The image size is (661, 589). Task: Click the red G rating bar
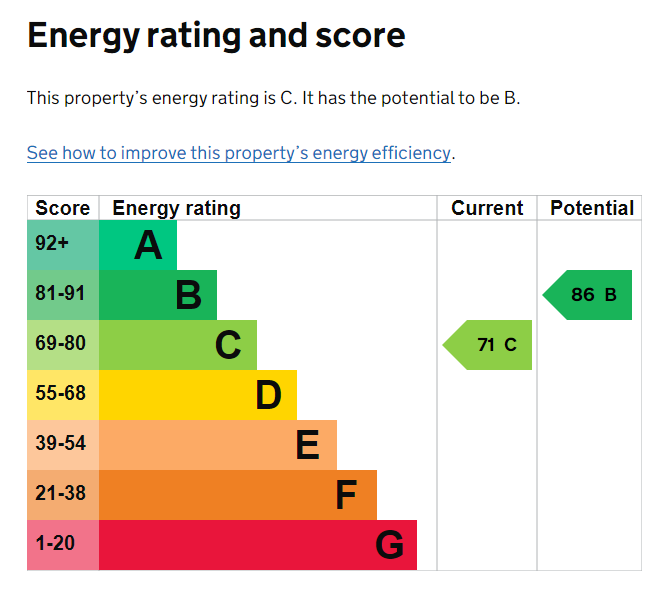tap(258, 545)
